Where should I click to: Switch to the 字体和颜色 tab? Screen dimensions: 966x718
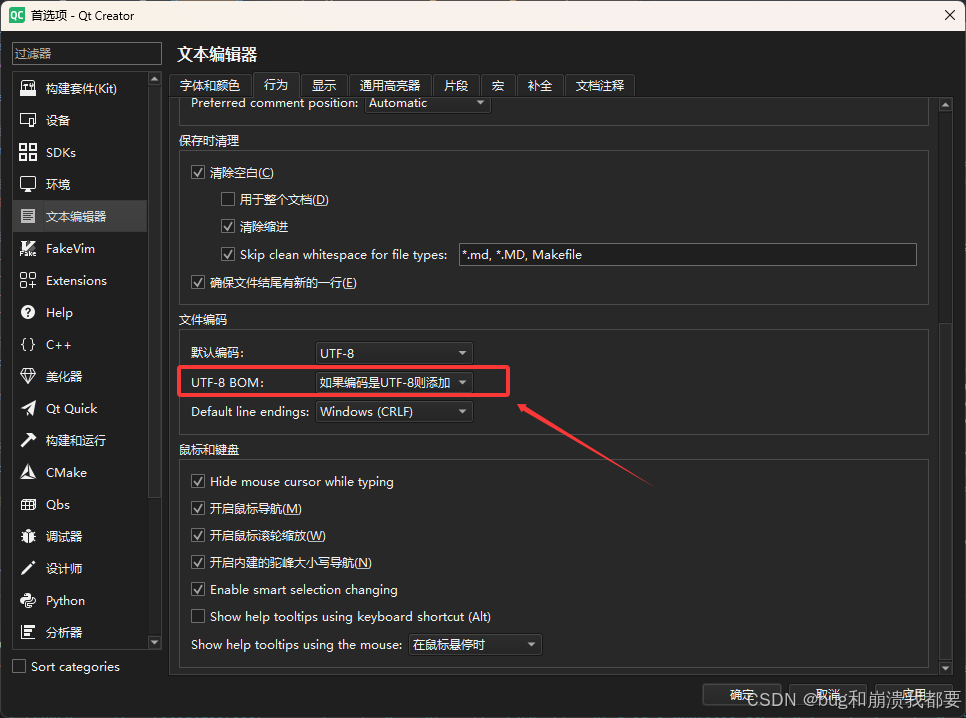[210, 86]
